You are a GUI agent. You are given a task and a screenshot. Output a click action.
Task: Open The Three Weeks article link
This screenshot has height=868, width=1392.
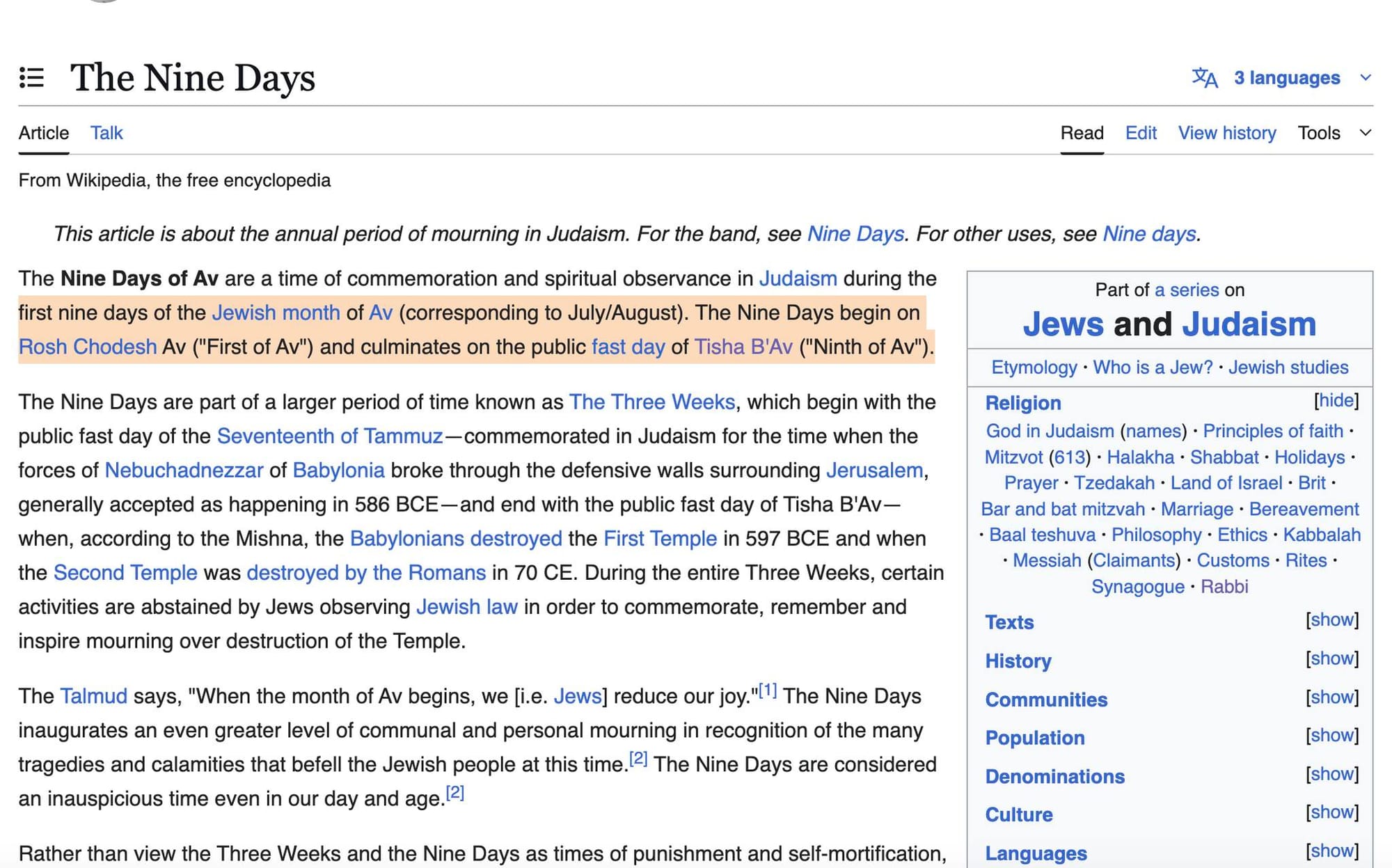click(651, 402)
